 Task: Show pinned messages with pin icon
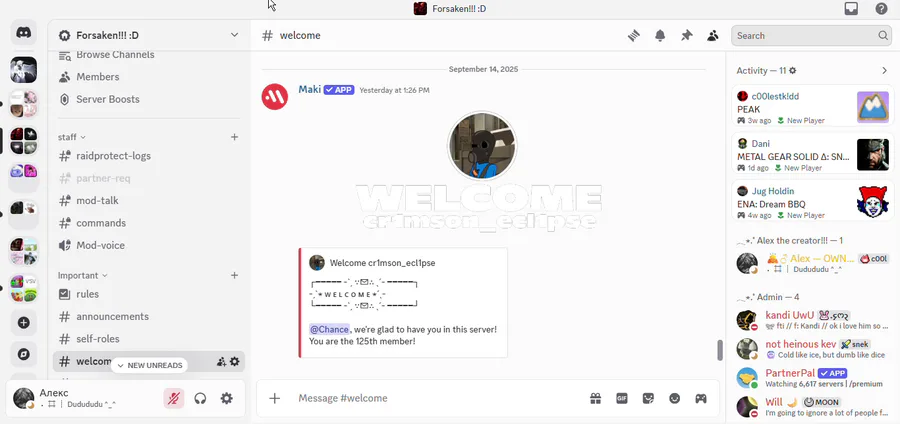click(686, 36)
